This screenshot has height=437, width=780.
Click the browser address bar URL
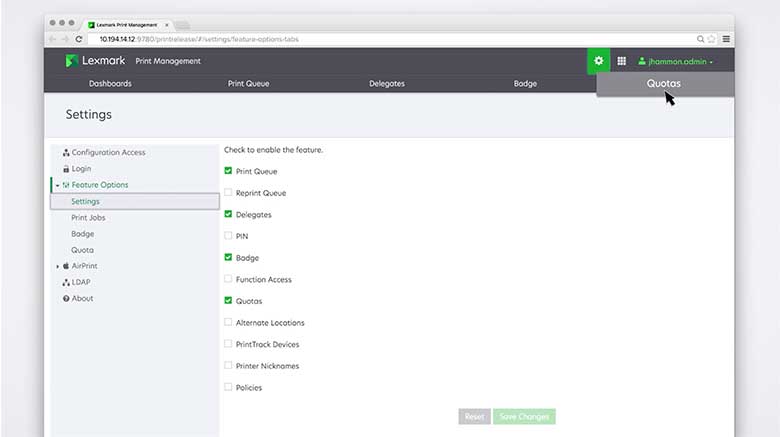(x=200, y=39)
